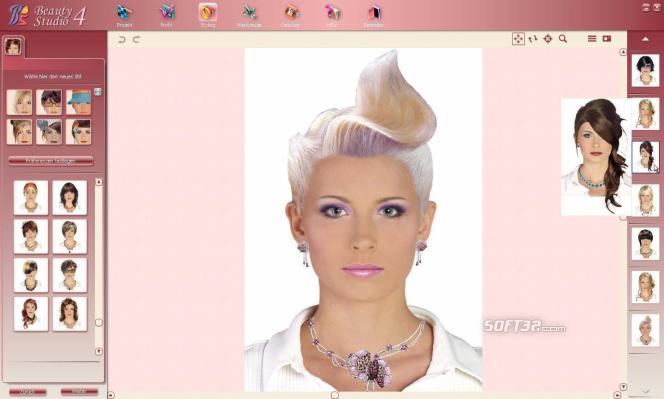Click the up arrow atop the right thumbnail strip
This screenshot has height=399, width=664.
pos(645,39)
